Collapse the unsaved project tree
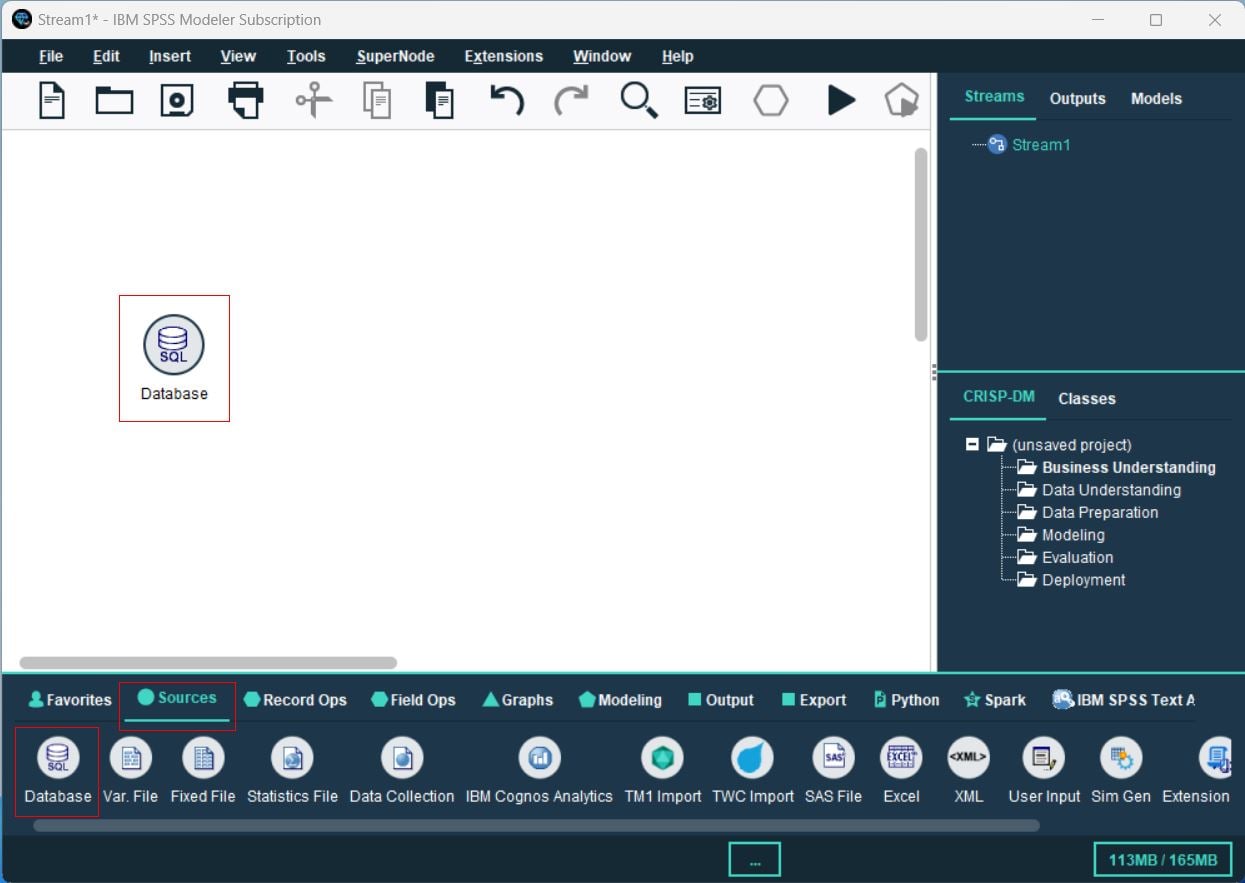The height and width of the screenshot is (883, 1245). pyautogui.click(x=972, y=444)
